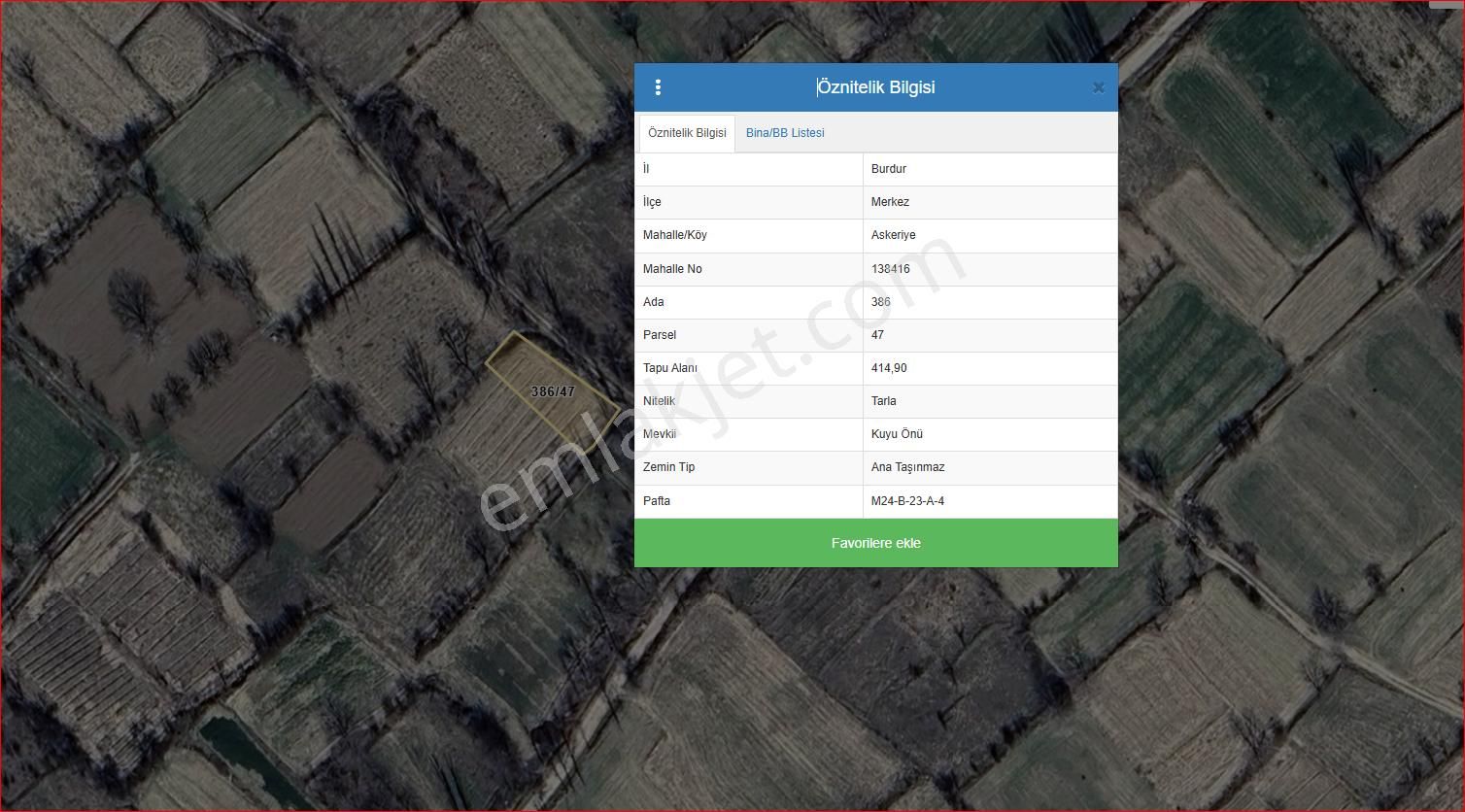Click the Nitelik value Tarla
The height and width of the screenshot is (812, 1465).
pos(884,401)
